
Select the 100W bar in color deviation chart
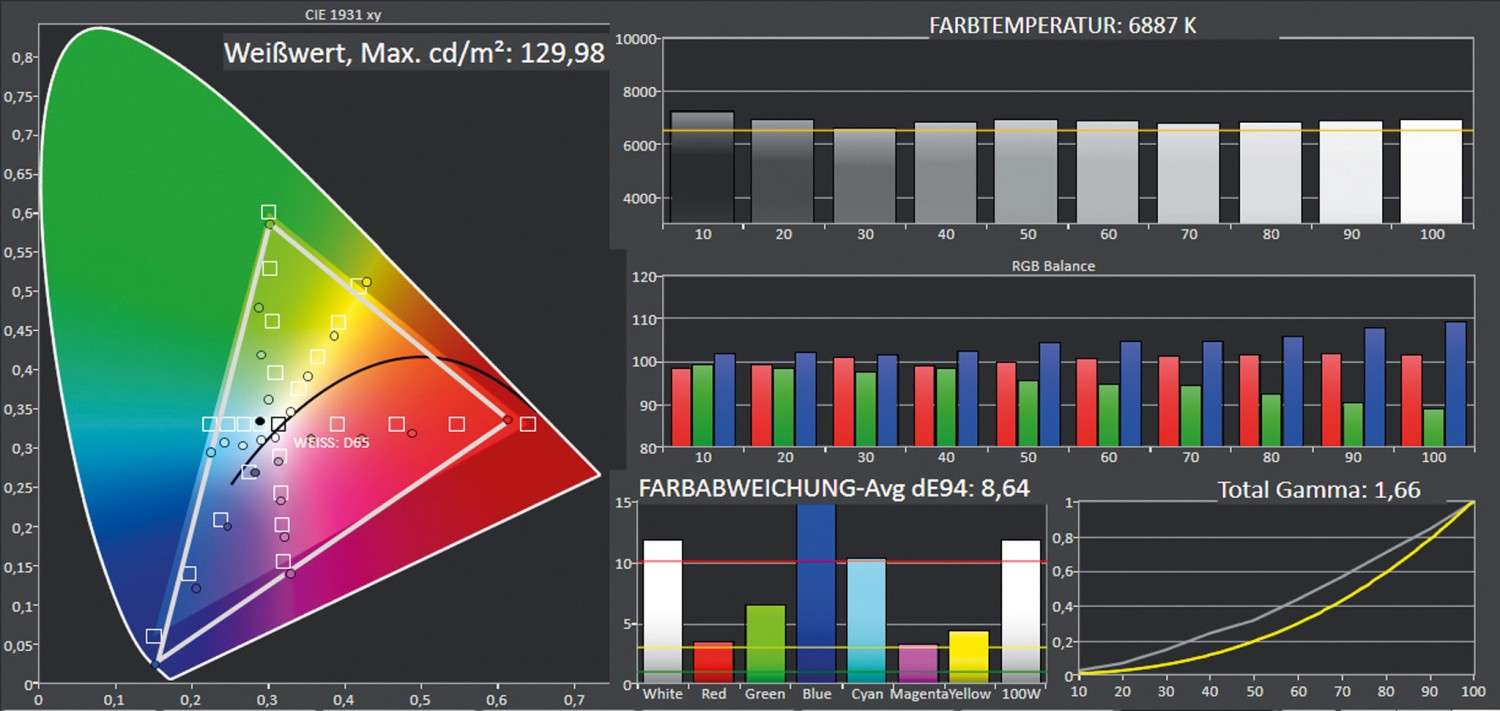[1022, 612]
